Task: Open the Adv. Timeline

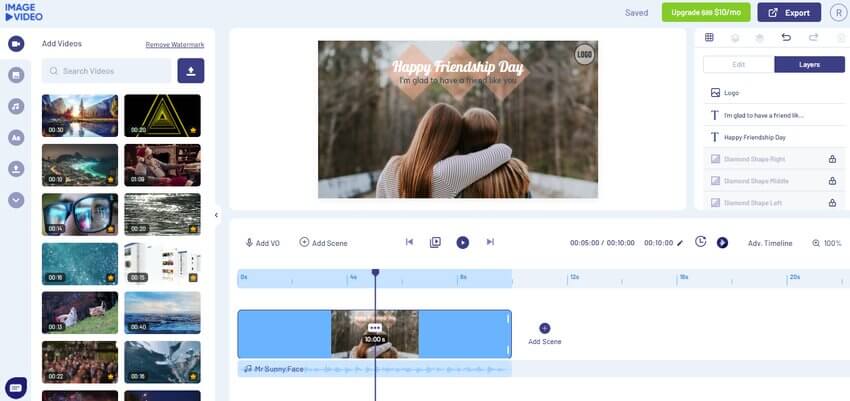Action: pos(770,243)
